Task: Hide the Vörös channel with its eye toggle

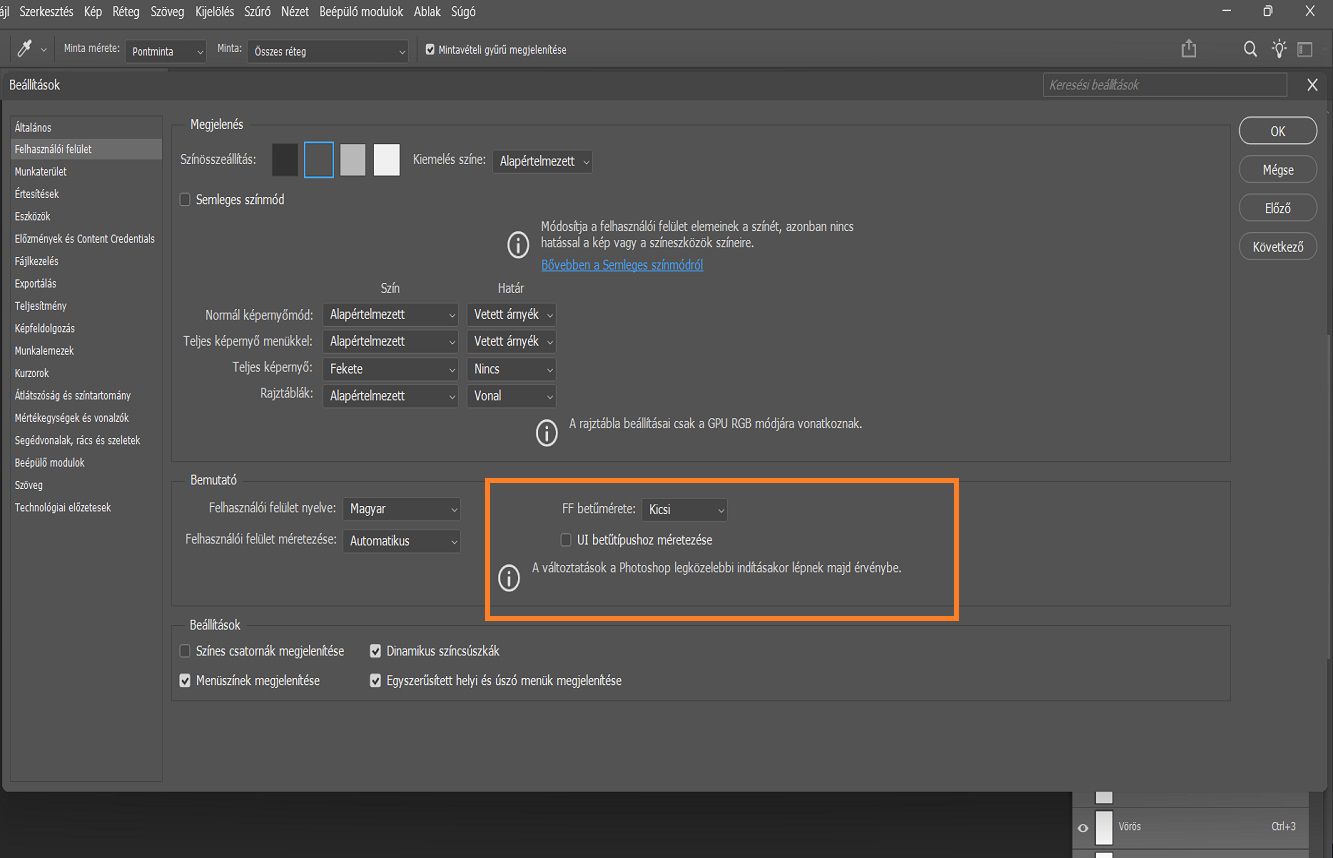Action: click(1082, 827)
